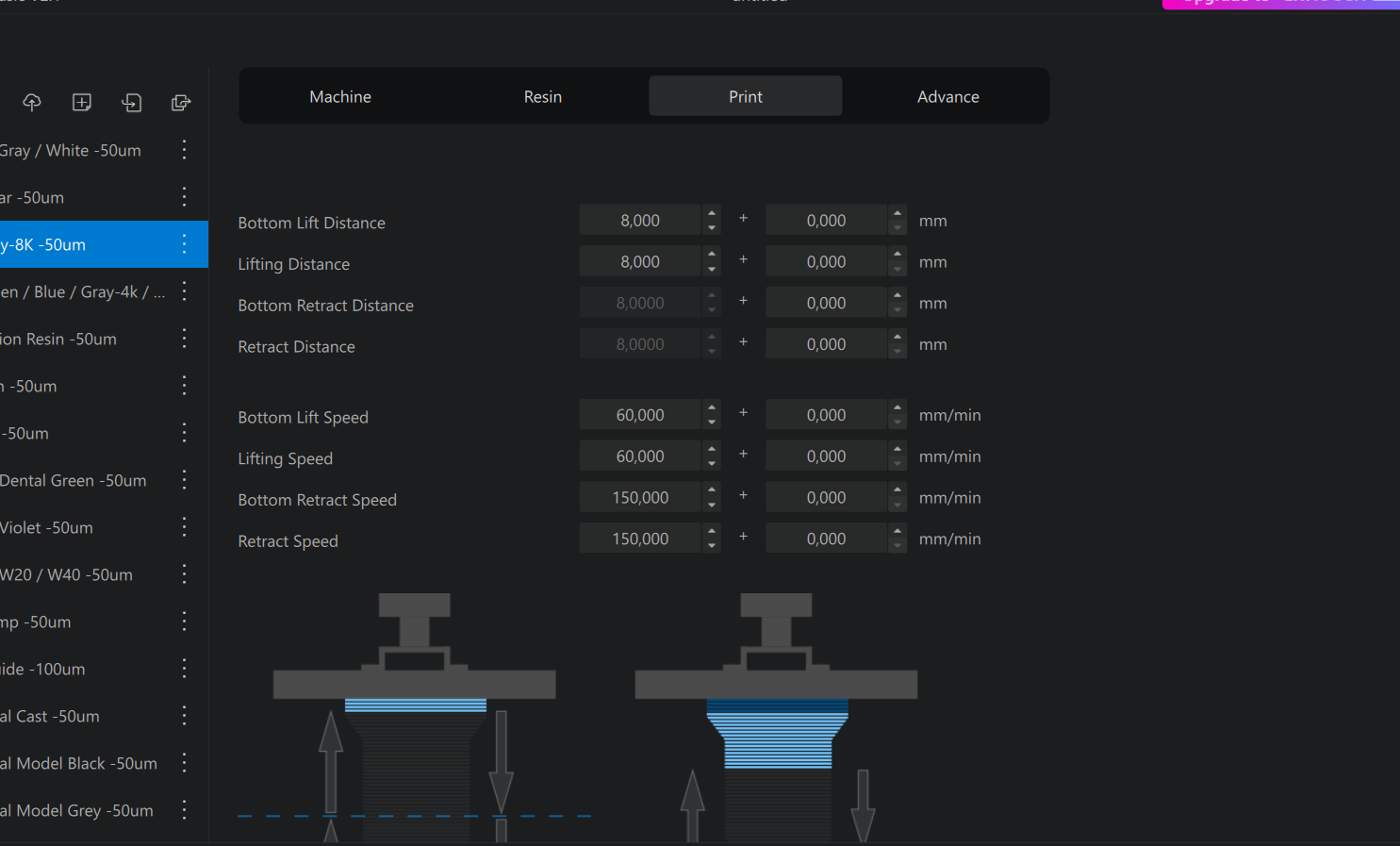Open the three-dot menu for Blue / Gray-4k profile
This screenshot has width=1400, height=846.
(x=184, y=291)
